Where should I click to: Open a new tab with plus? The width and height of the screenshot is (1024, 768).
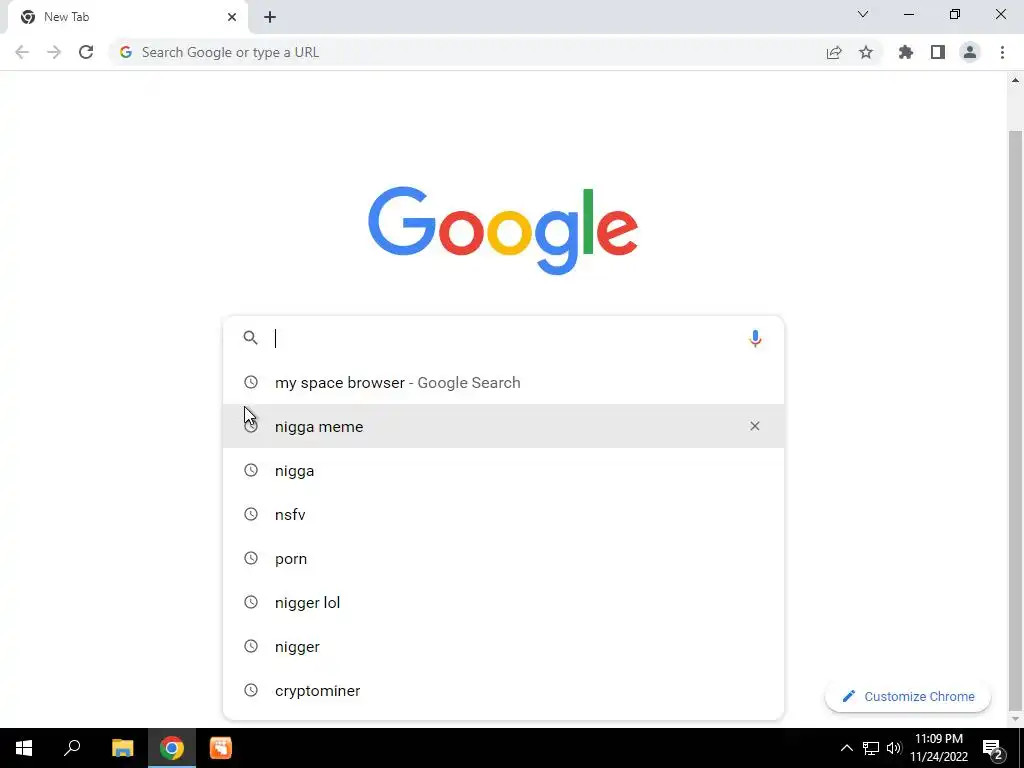pyautogui.click(x=270, y=17)
